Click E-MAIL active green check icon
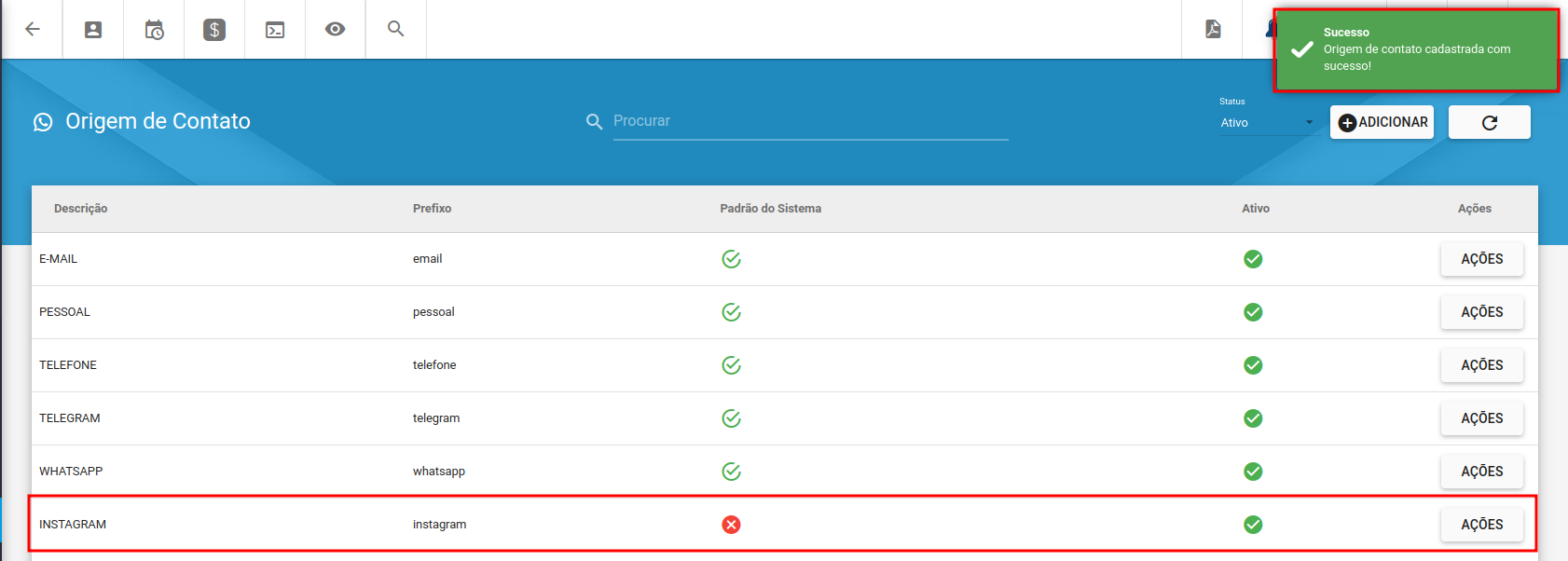The height and width of the screenshot is (561, 1568). [x=1253, y=259]
